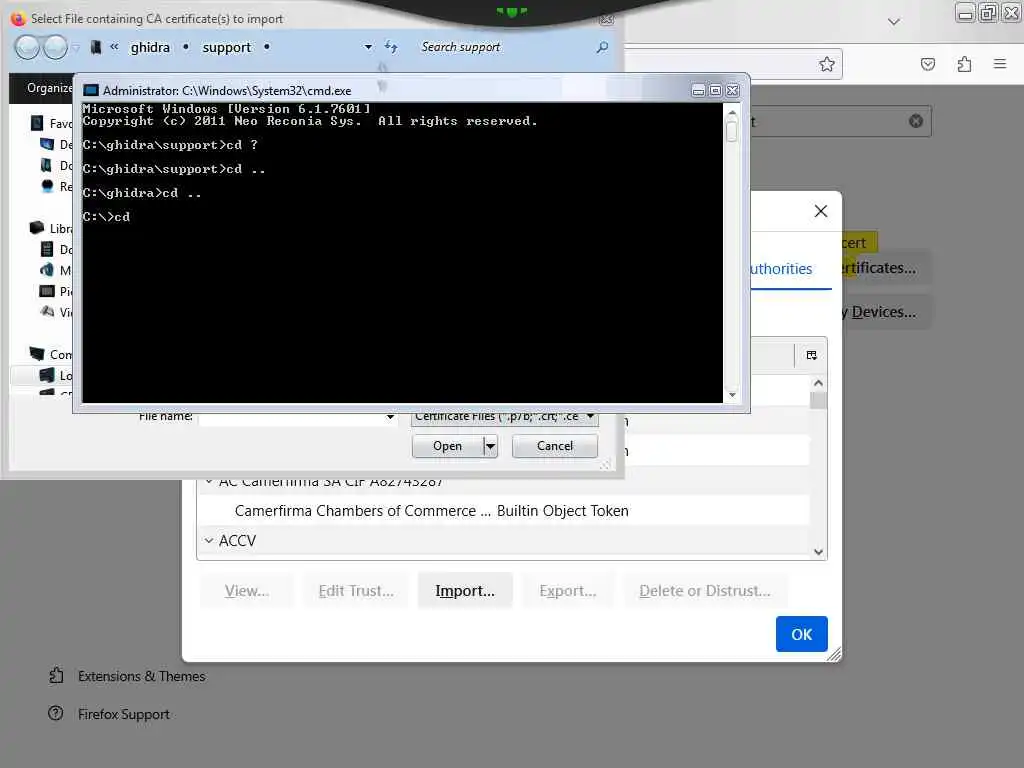Open the Certificate Files type dropdown

(590, 416)
